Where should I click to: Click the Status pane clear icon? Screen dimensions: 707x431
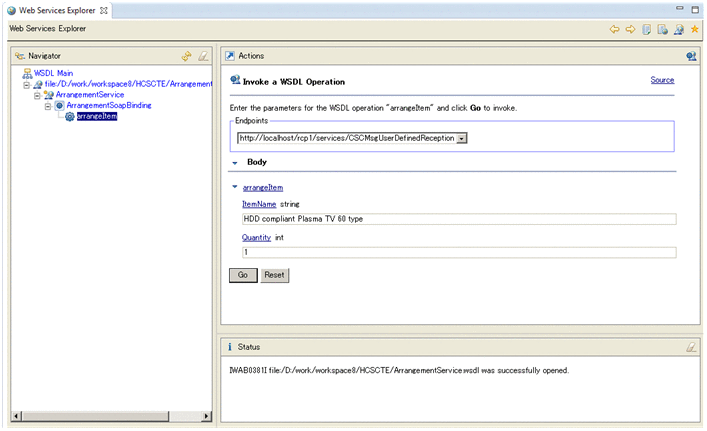tap(691, 347)
